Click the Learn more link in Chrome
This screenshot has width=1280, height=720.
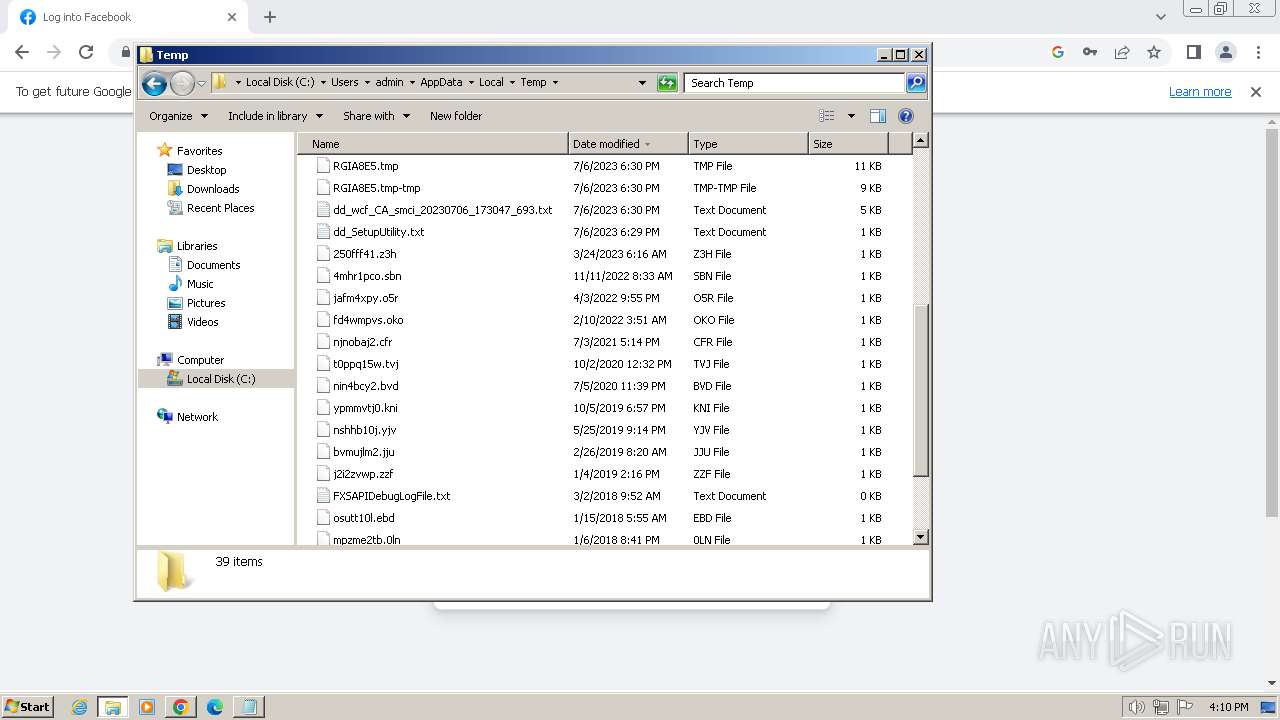(1200, 92)
